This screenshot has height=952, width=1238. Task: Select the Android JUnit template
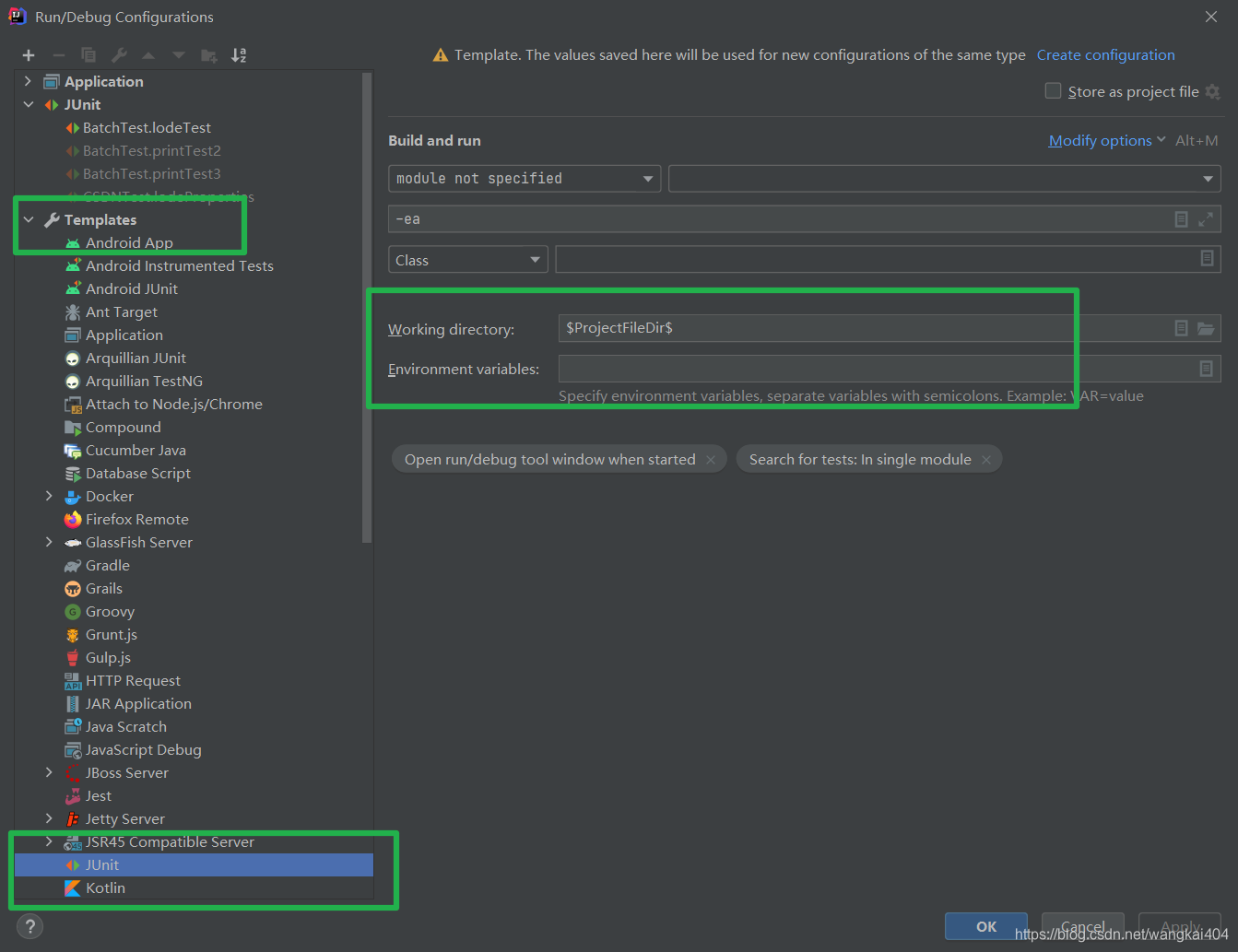[x=132, y=288]
